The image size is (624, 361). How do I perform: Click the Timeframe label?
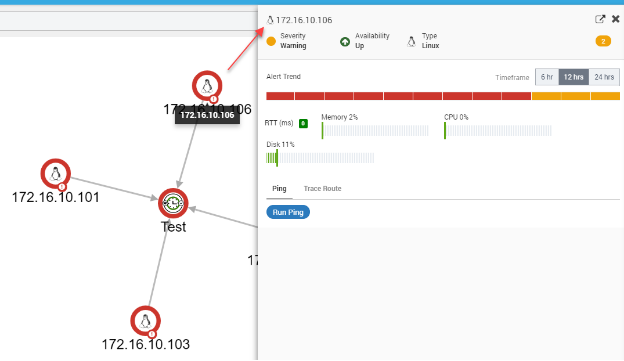[512, 77]
